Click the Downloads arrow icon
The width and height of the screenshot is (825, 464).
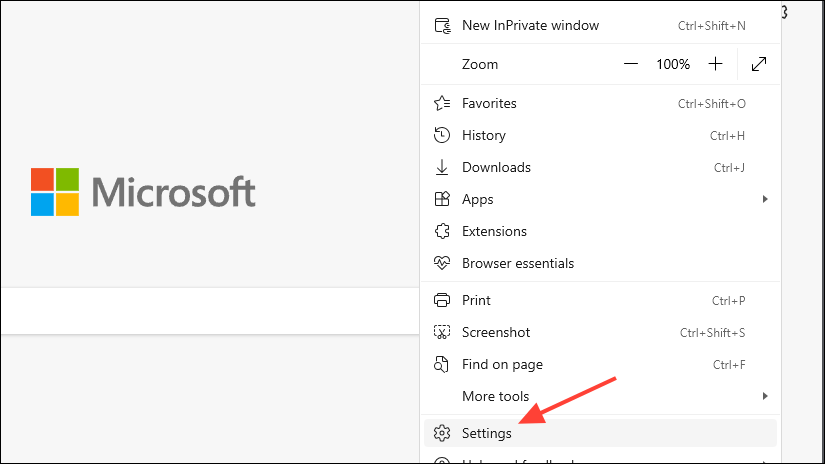(x=442, y=167)
